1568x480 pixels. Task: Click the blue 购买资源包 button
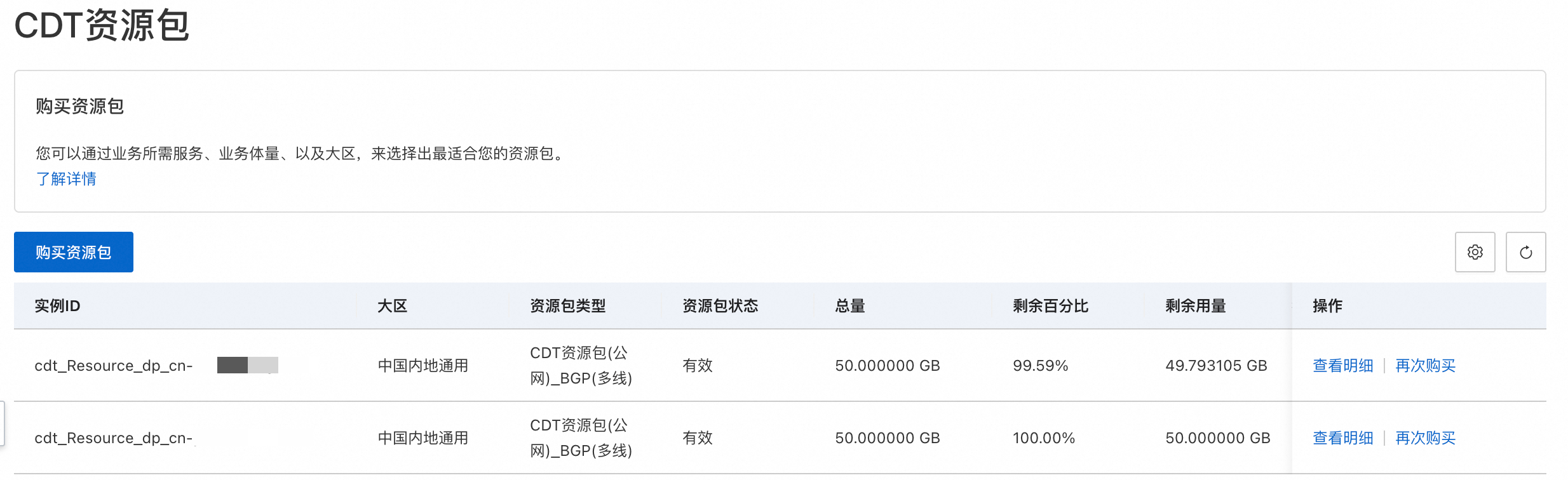pos(74,252)
